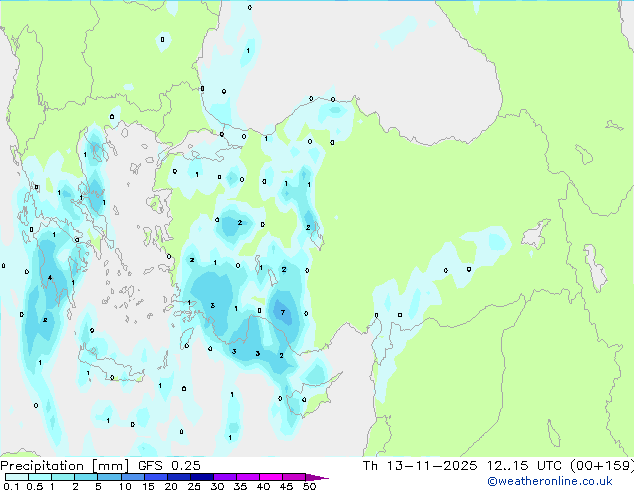This screenshot has width=634, height=490.
Task: Click the '7' precipitation value on map
Action: (283, 312)
